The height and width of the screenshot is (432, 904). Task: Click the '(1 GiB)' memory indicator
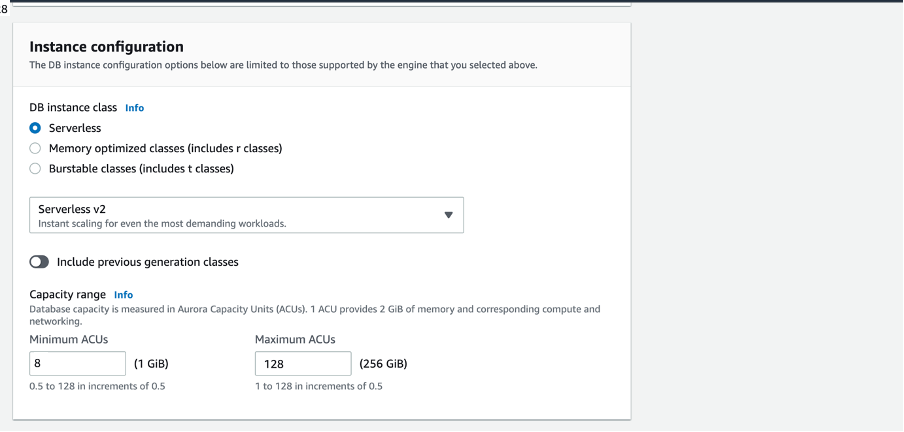click(x=151, y=364)
